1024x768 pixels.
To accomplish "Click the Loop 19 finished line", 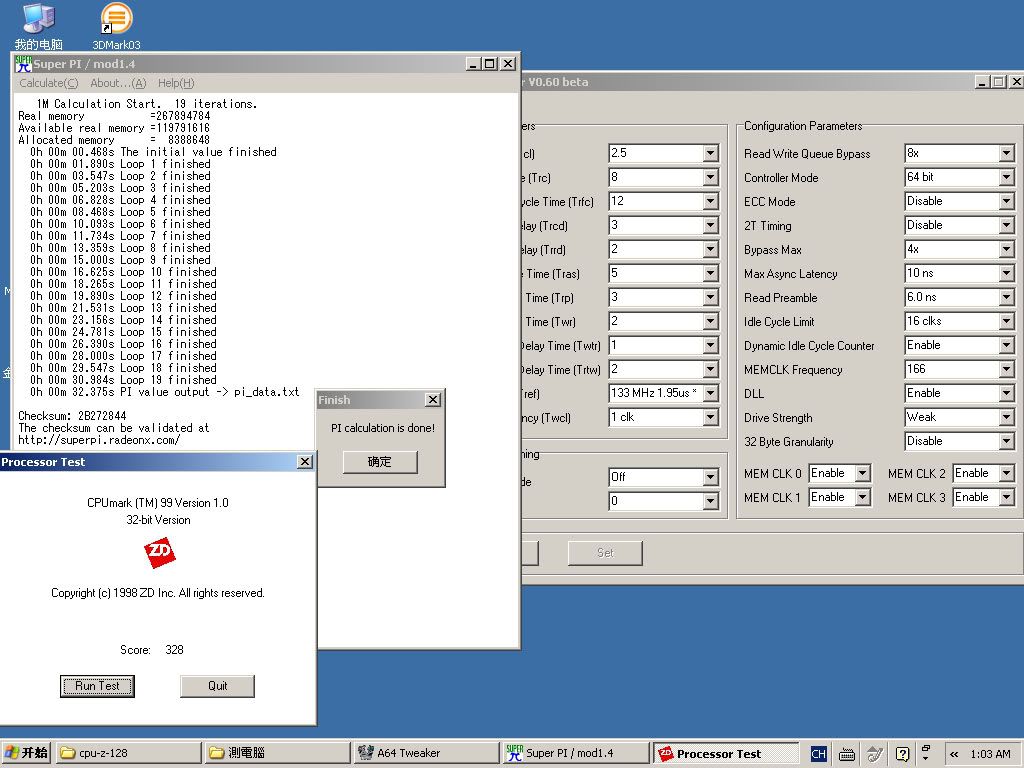I will 123,380.
